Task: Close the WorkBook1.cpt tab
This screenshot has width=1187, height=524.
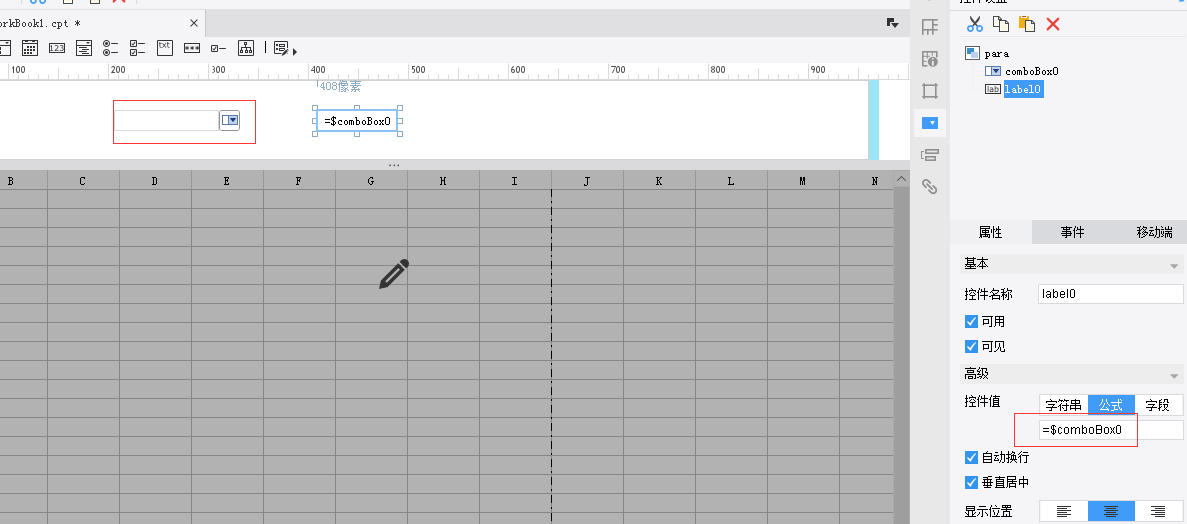Action: (195, 23)
